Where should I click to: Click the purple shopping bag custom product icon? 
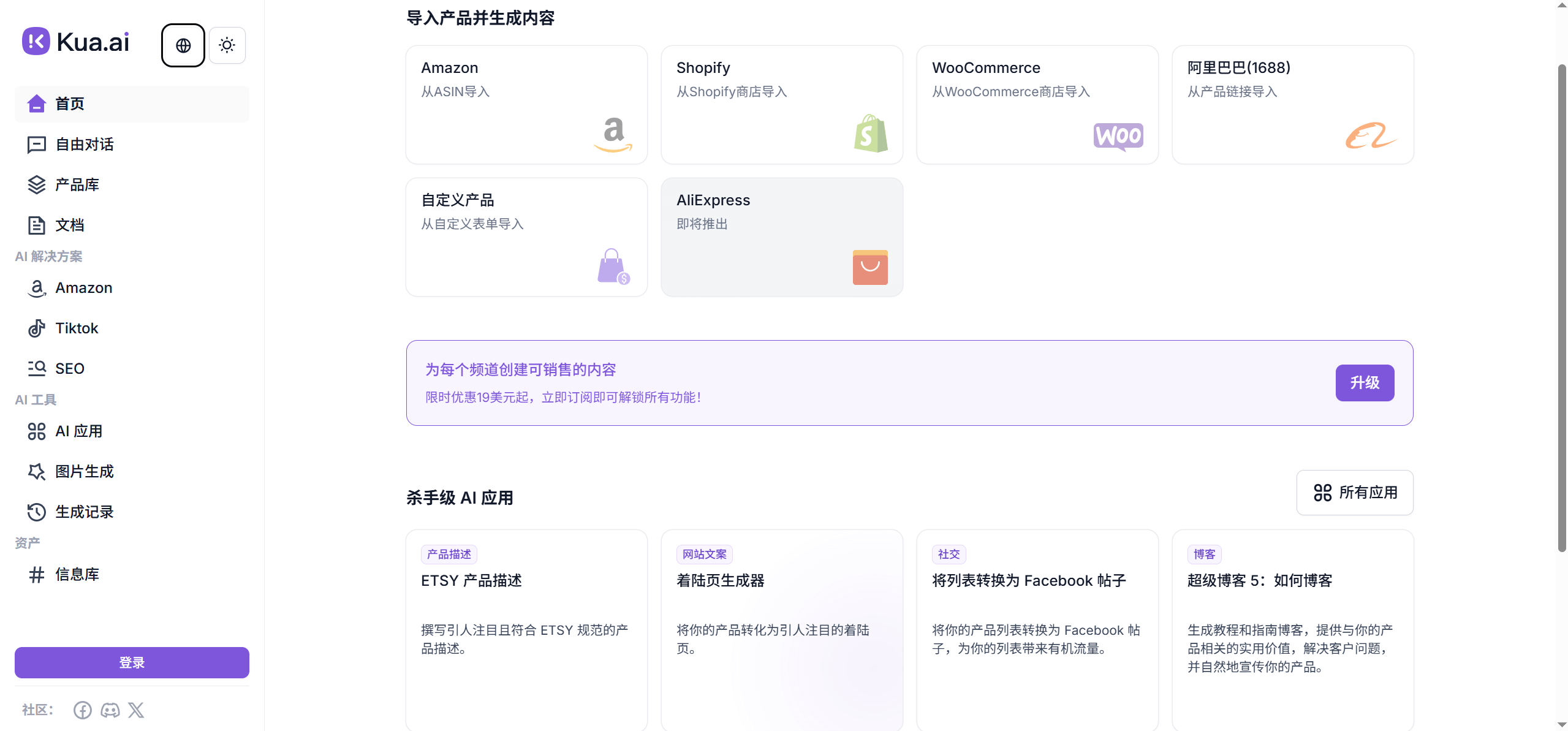point(613,267)
